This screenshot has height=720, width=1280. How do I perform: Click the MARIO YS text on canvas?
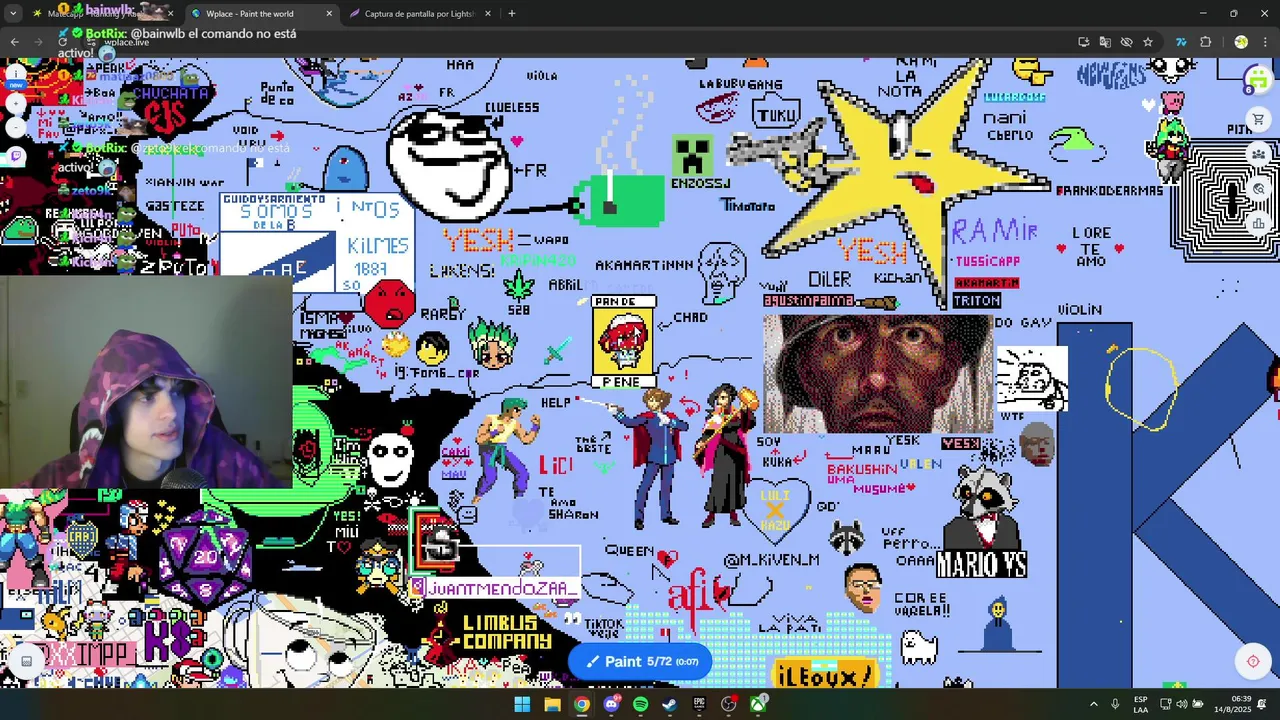(x=981, y=565)
